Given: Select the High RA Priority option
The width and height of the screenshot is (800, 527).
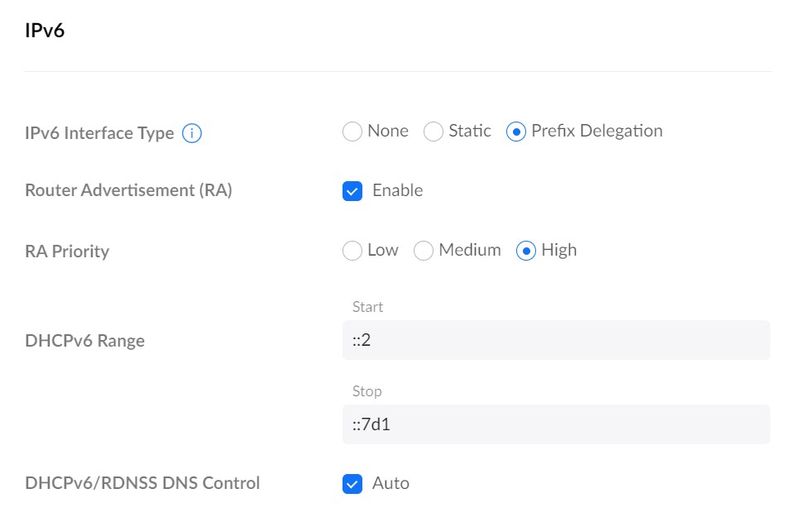Looking at the screenshot, I should coord(526,251).
